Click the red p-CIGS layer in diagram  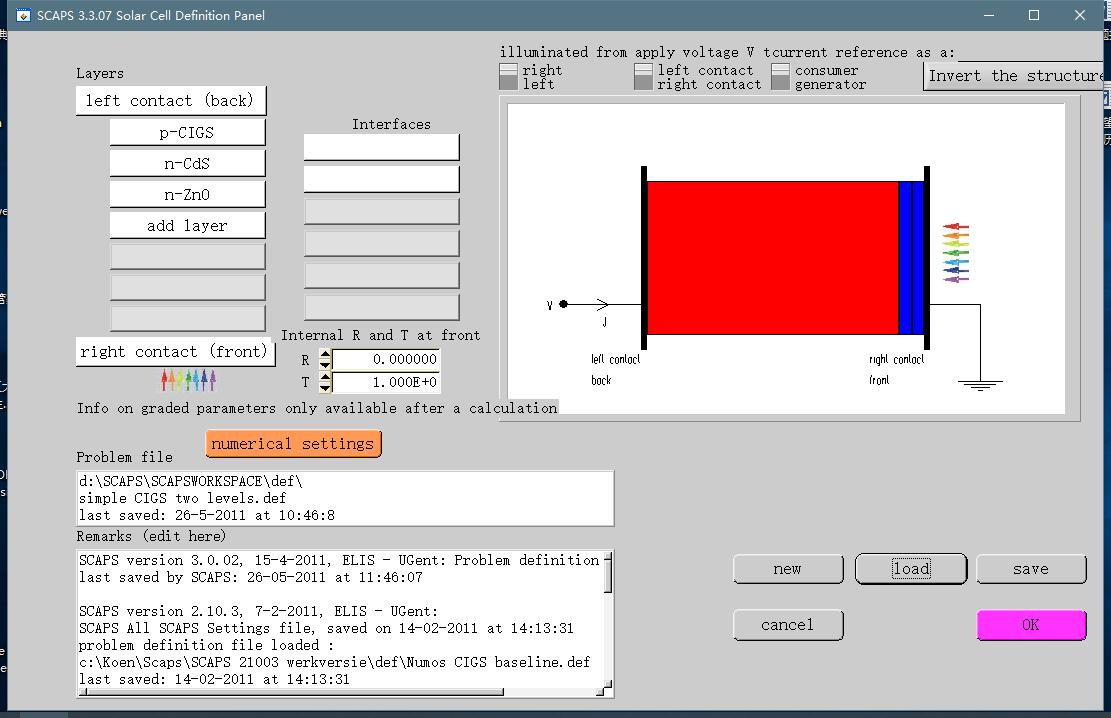click(x=771, y=258)
